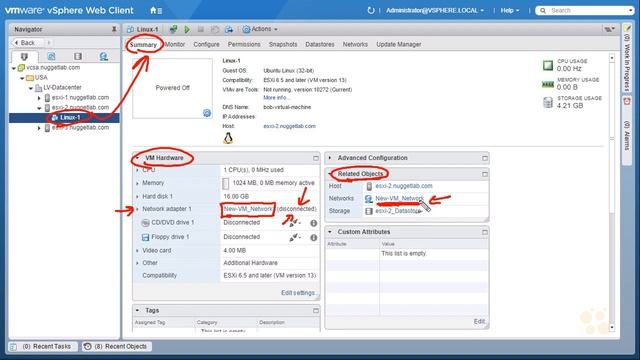Expand the Advanced Configuration section
Image resolution: width=640 pixels, height=360 pixels.
[330, 158]
